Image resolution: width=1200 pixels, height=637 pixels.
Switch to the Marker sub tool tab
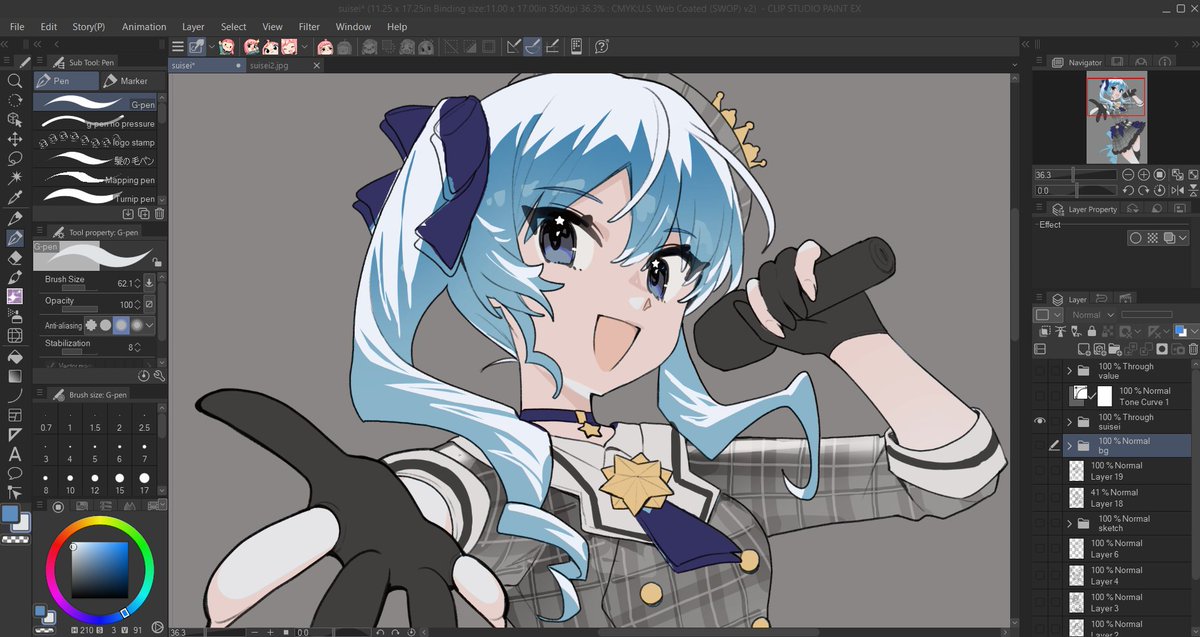(132, 81)
